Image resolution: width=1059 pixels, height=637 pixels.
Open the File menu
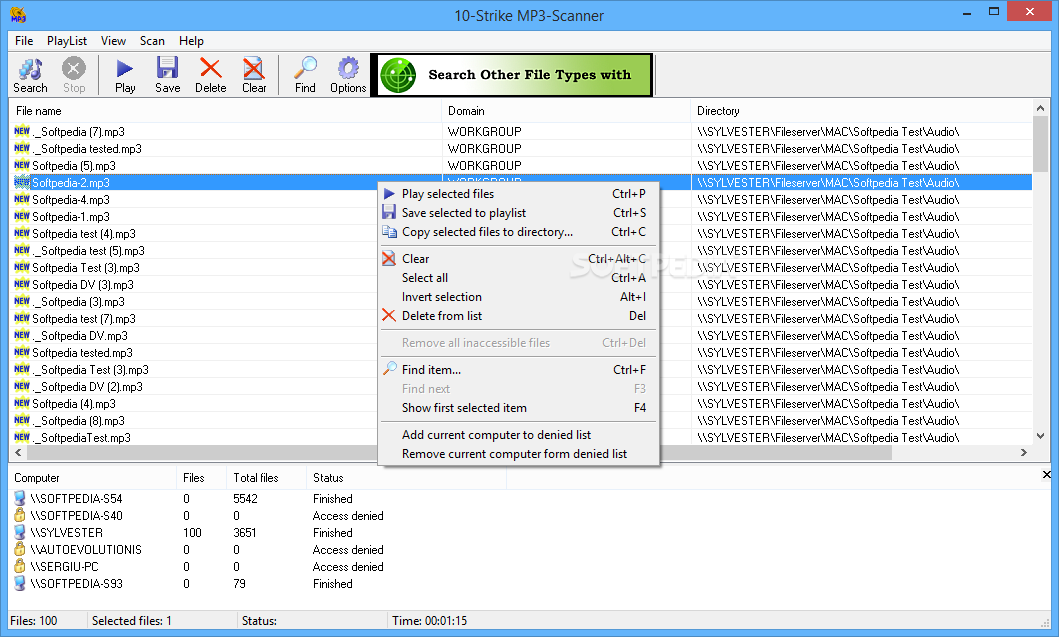click(24, 41)
